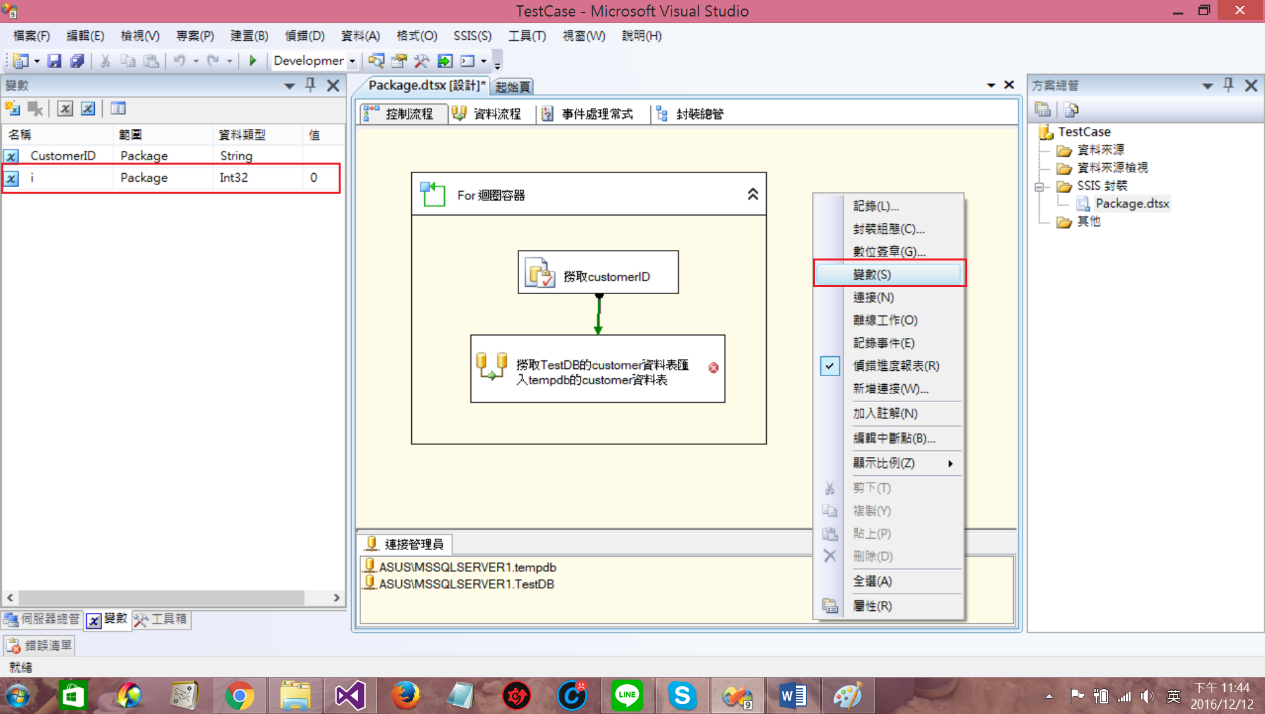The width and height of the screenshot is (1265, 714).
Task: Switch to 工具箱 bottom panel tab
Action: click(161, 619)
